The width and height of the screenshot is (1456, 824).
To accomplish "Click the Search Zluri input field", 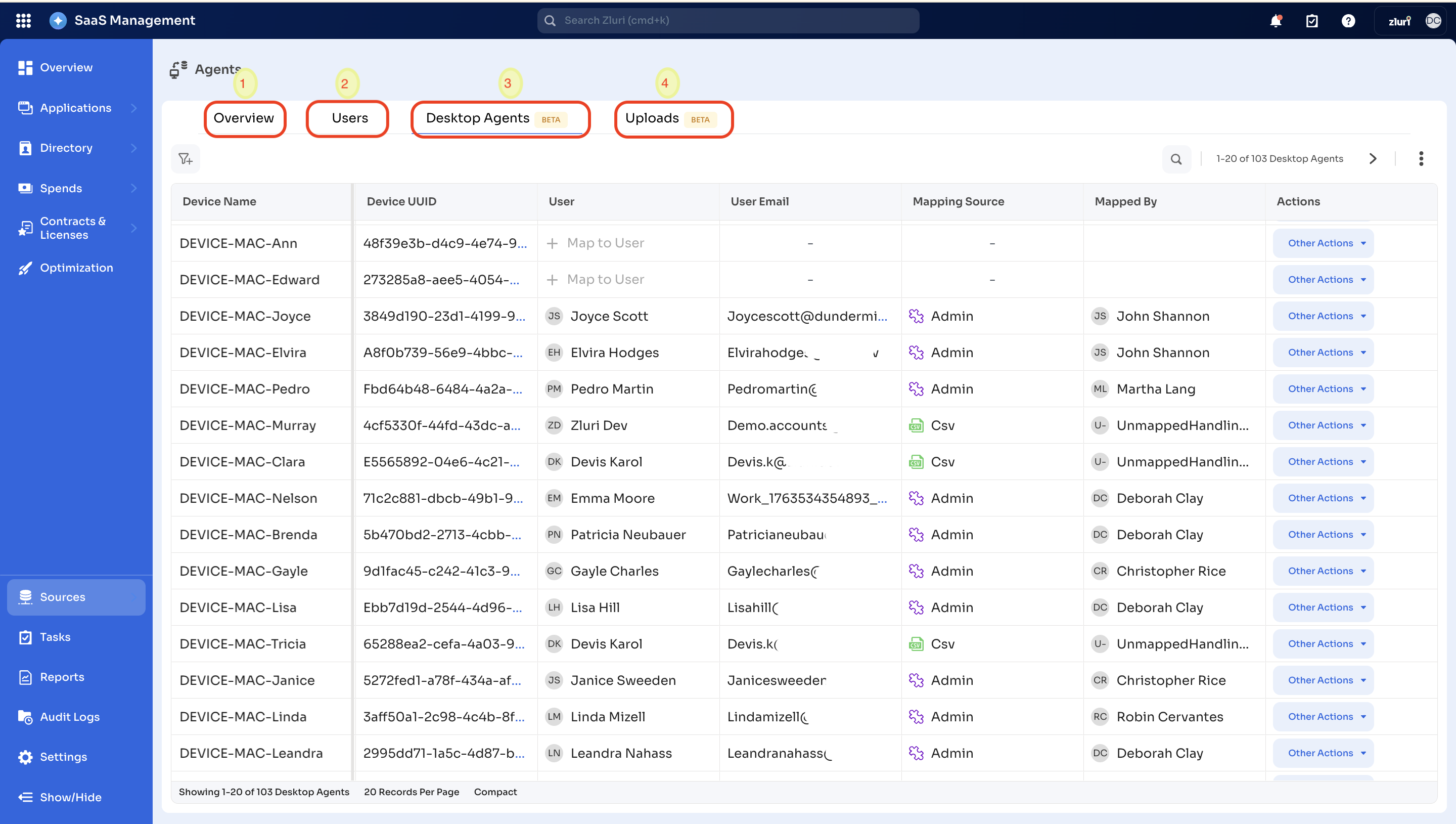I will [x=729, y=20].
